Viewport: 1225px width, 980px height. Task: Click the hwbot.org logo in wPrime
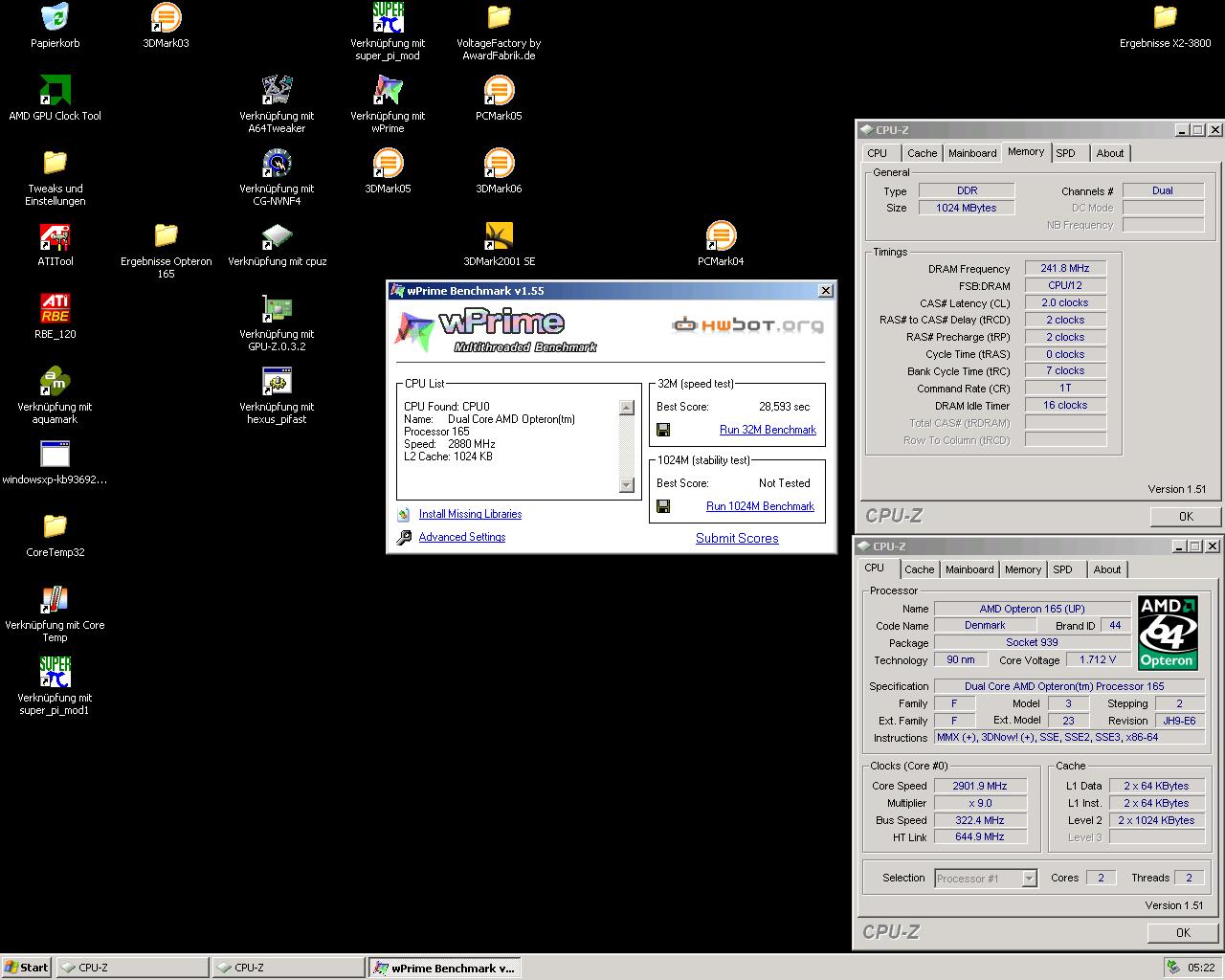click(x=747, y=325)
